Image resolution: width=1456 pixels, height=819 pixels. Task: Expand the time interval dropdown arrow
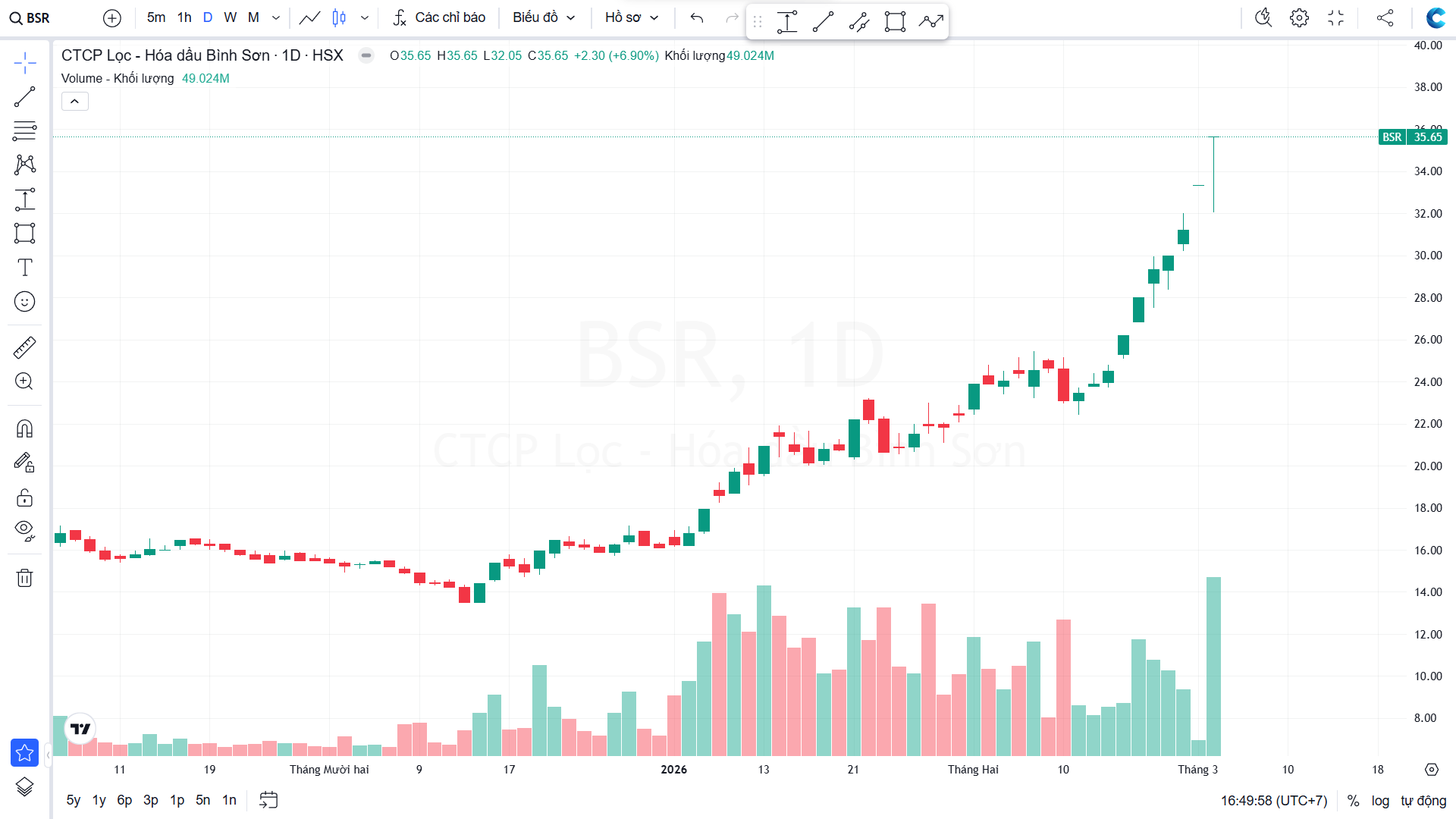click(x=276, y=17)
